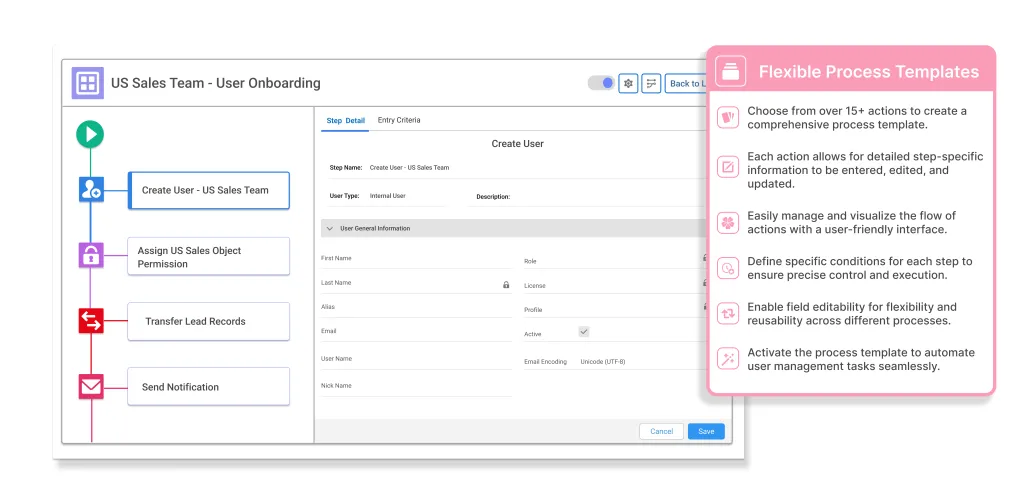Screen dimensions: 1024x504
Task: Click the Profile field
Action: (617, 309)
